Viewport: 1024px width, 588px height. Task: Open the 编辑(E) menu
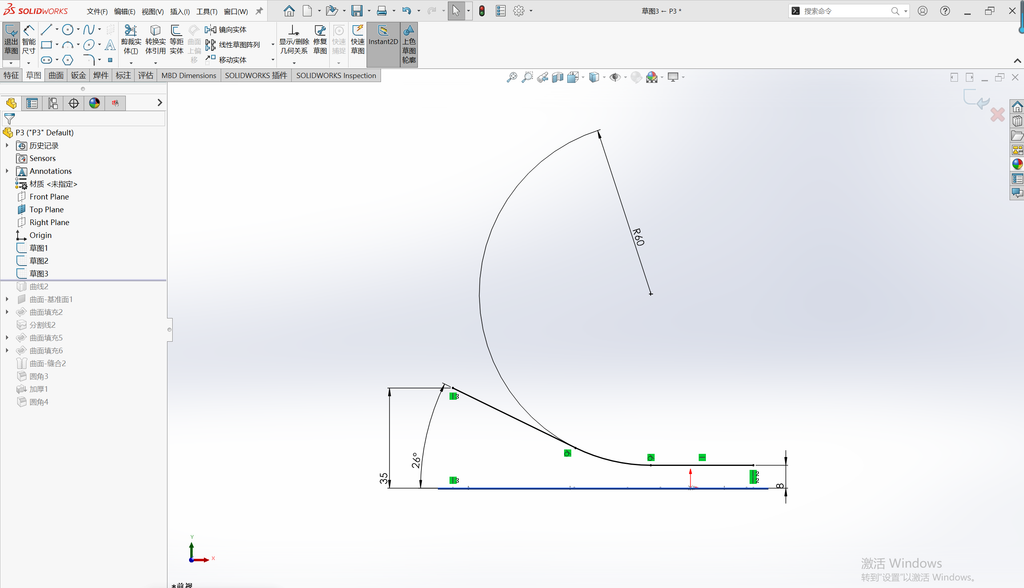pyautogui.click(x=125, y=12)
